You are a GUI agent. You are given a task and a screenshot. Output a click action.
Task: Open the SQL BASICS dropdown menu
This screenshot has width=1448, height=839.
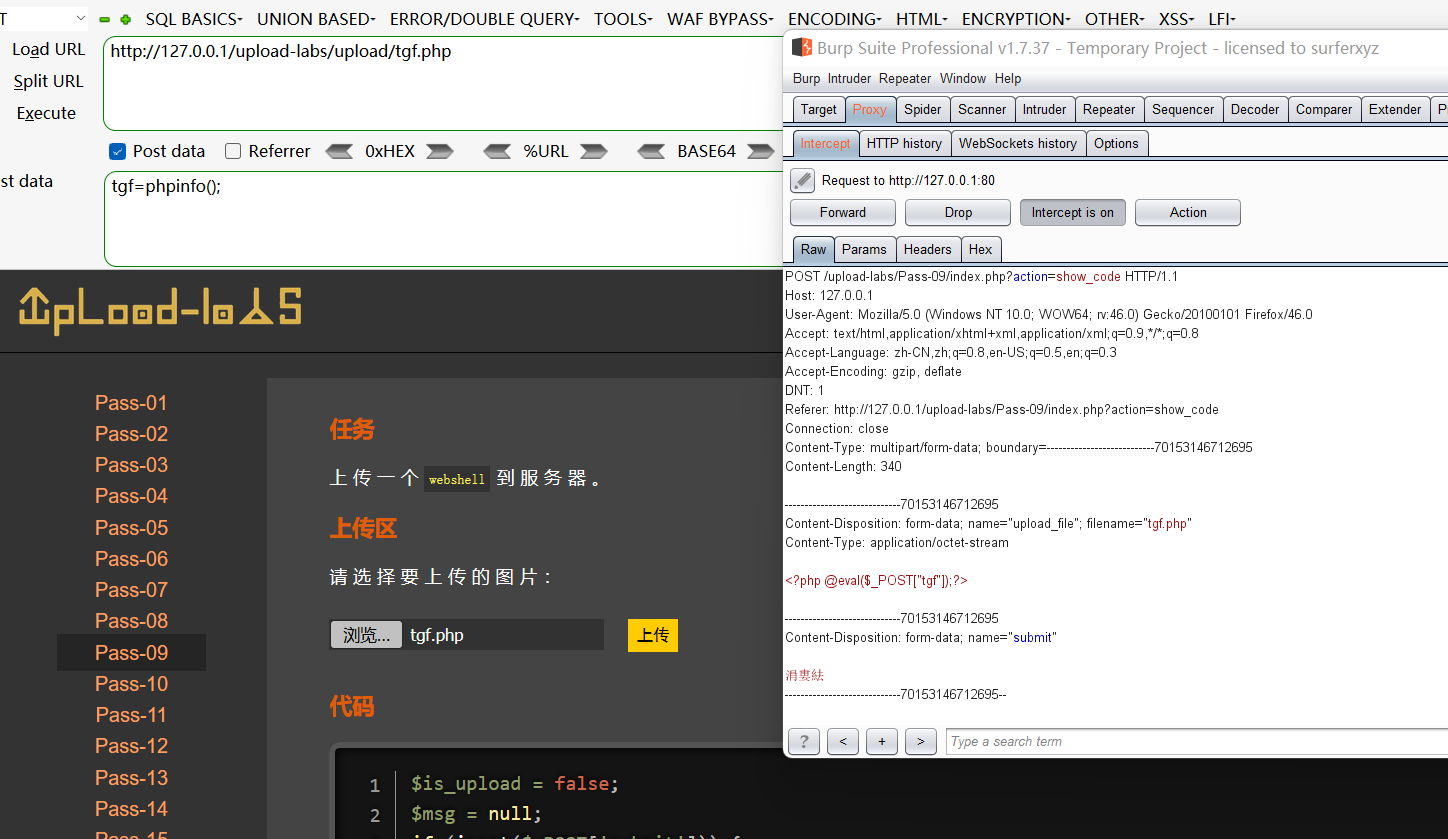coord(194,19)
